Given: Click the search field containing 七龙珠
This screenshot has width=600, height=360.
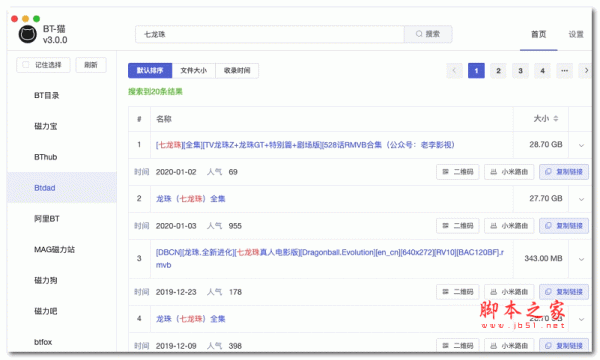Looking at the screenshot, I should [270, 34].
